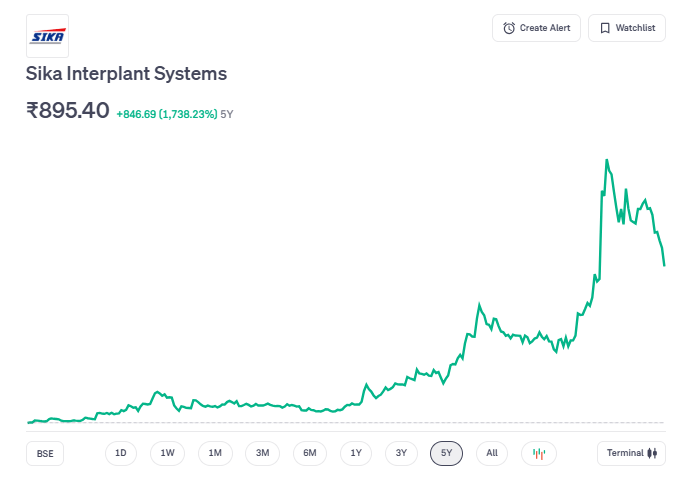The height and width of the screenshot is (486, 682).
Task: Click the highest peak of the price line
Action: coord(606,160)
